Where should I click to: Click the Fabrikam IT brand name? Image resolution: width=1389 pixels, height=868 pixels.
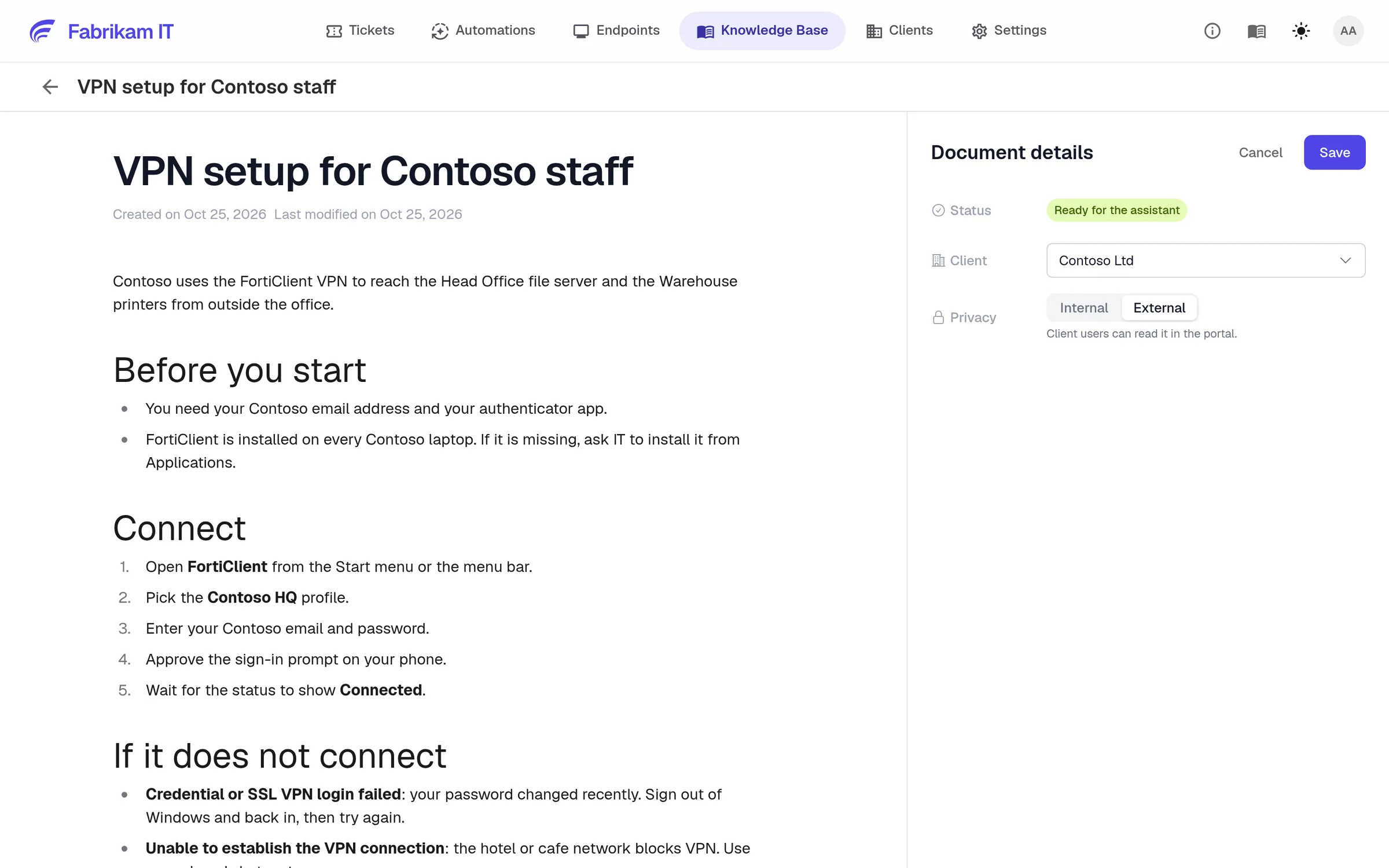pos(120,31)
